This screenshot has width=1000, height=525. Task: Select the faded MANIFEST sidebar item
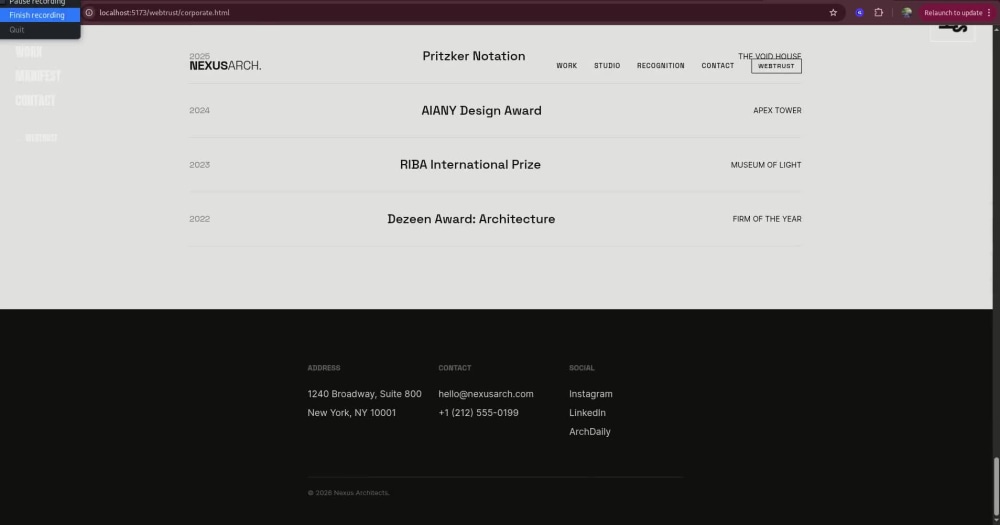pyautogui.click(x=38, y=76)
